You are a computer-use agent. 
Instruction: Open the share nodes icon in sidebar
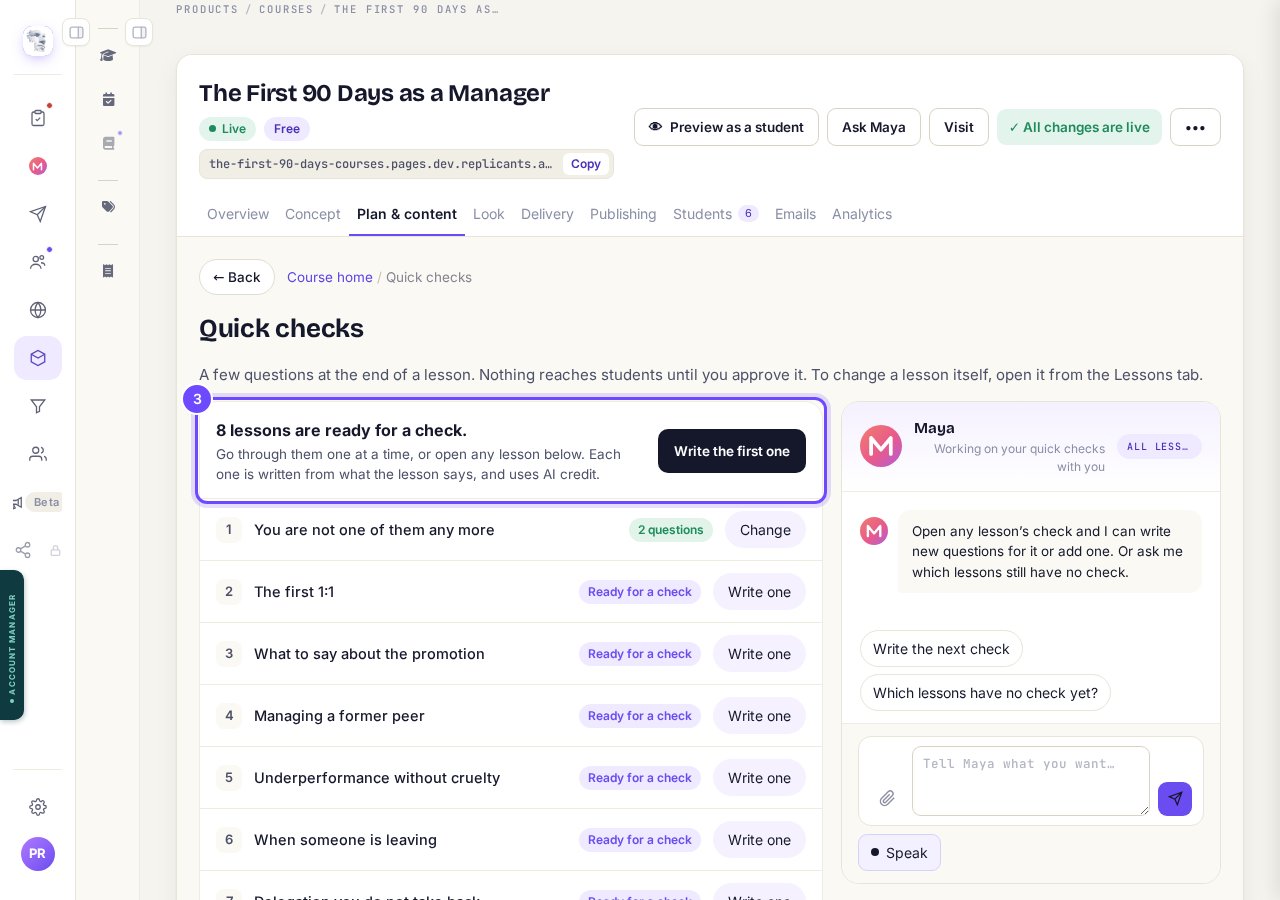click(23, 550)
